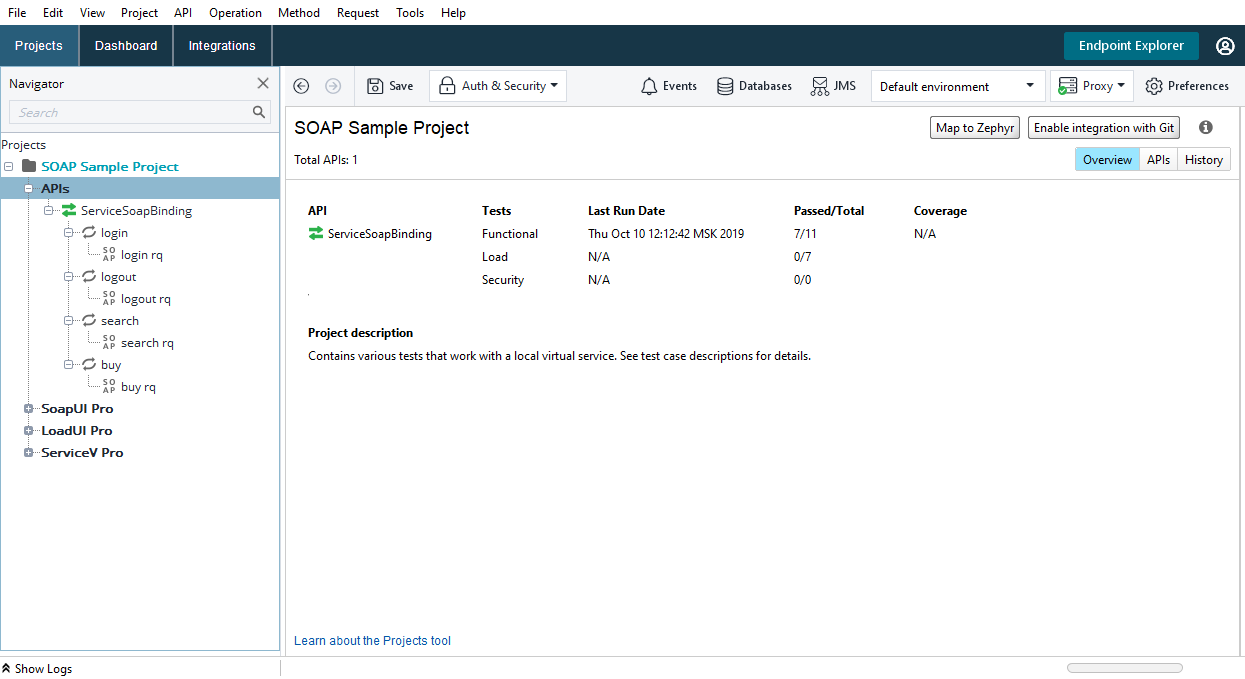Select the login rq request in tree
This screenshot has height=679, width=1245.
click(142, 255)
